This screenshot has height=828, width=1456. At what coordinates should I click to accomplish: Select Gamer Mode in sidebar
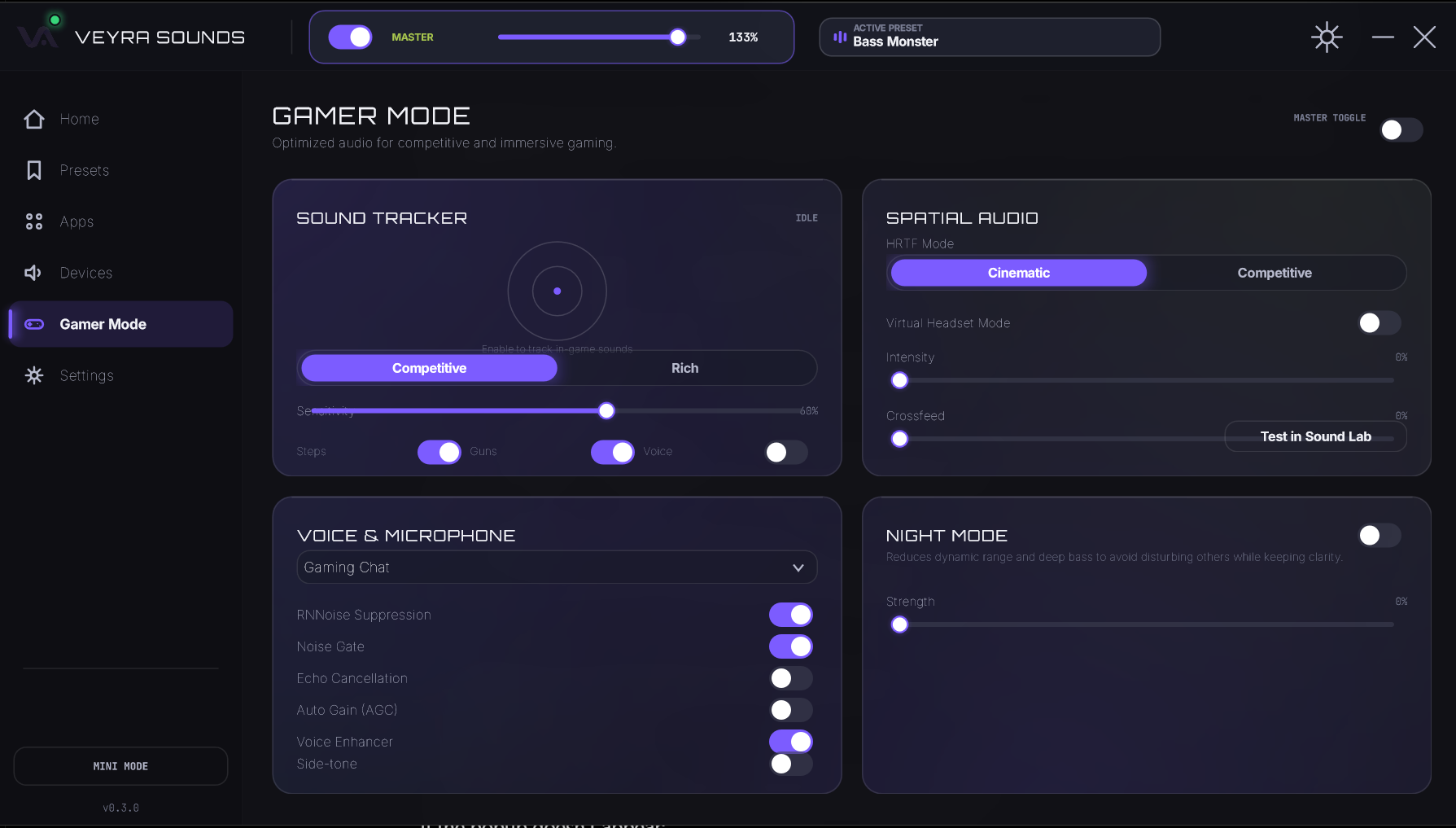tap(121, 324)
